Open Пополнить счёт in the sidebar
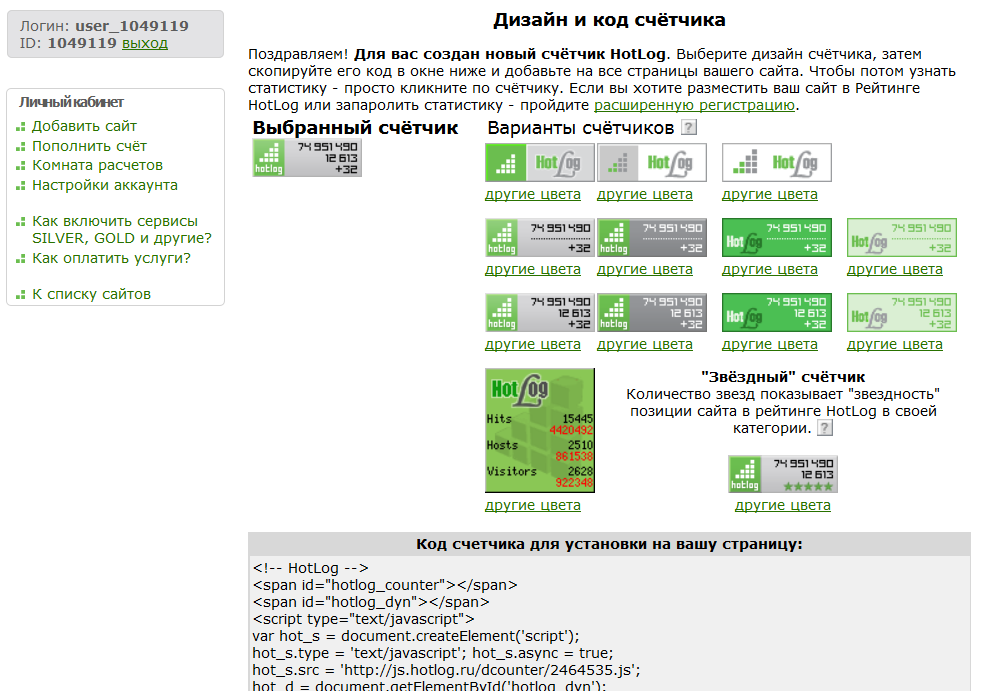988x691 pixels. coord(89,146)
